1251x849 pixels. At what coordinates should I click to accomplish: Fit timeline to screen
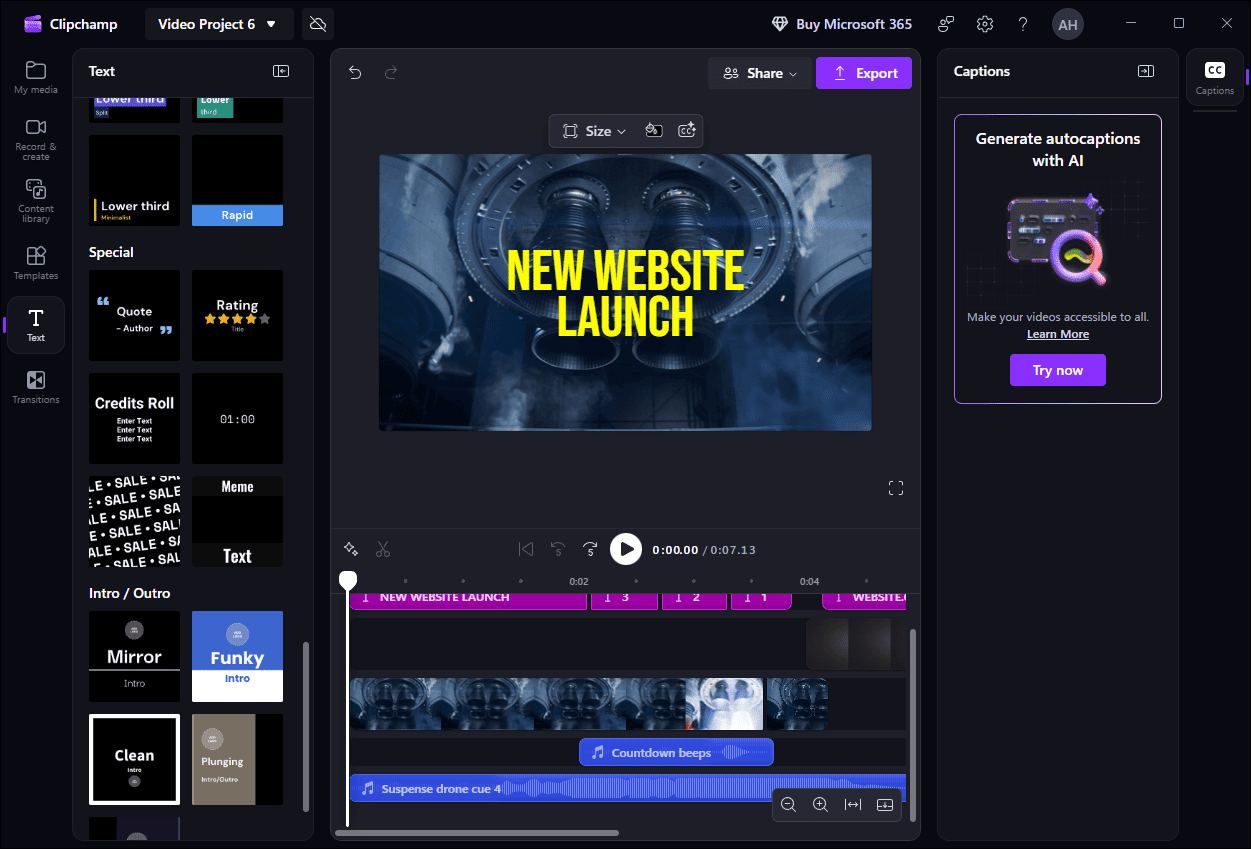tap(853, 805)
